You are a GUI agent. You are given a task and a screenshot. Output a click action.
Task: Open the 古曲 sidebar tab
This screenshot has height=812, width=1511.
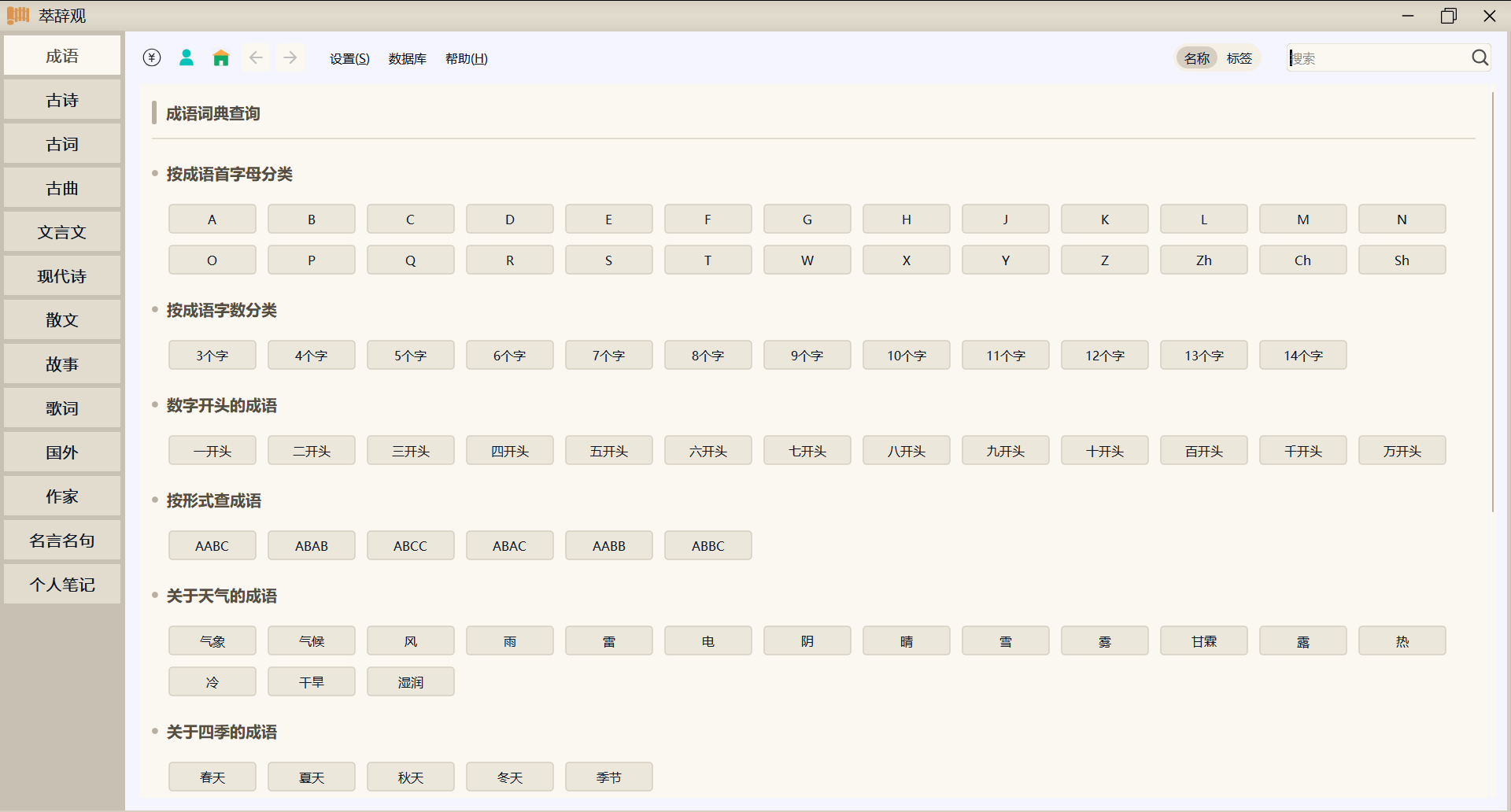coord(62,188)
